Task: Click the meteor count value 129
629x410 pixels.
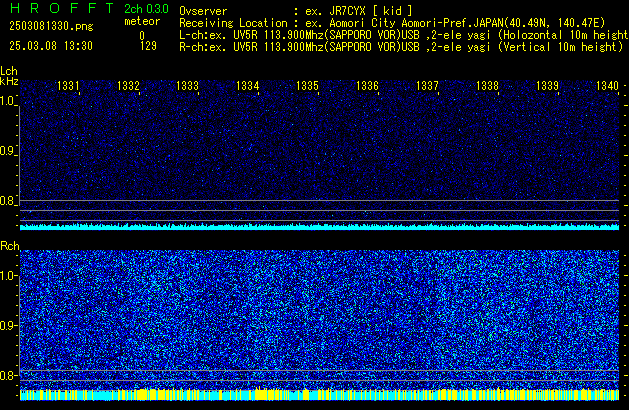Action: click(148, 46)
